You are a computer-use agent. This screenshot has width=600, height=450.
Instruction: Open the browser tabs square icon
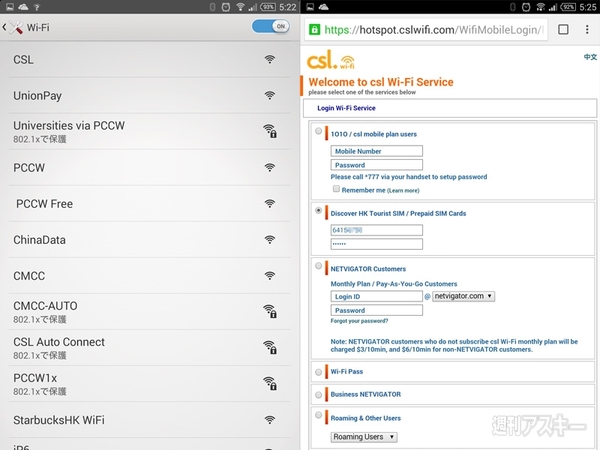[563, 29]
